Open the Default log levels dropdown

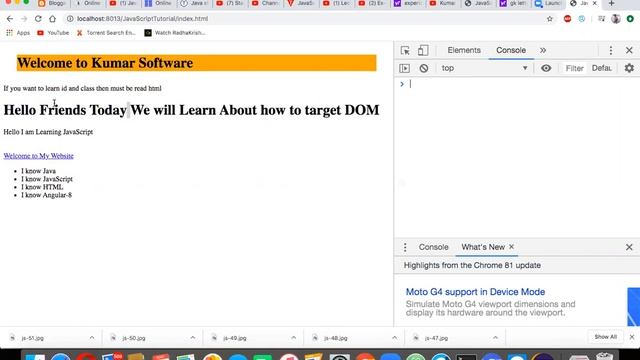[x=602, y=68]
